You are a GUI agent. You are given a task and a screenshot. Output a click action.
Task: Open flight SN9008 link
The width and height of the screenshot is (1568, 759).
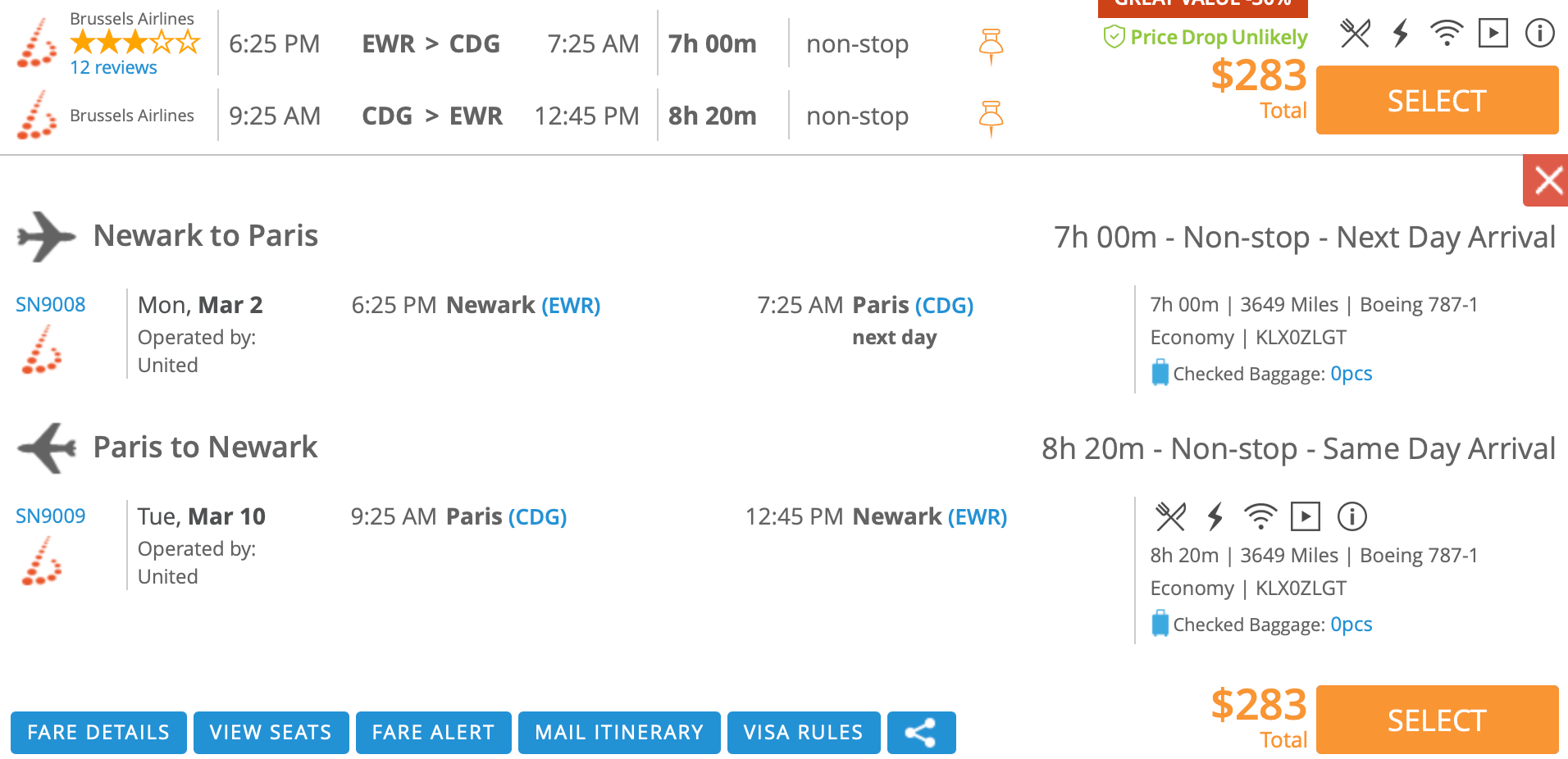tap(51, 305)
